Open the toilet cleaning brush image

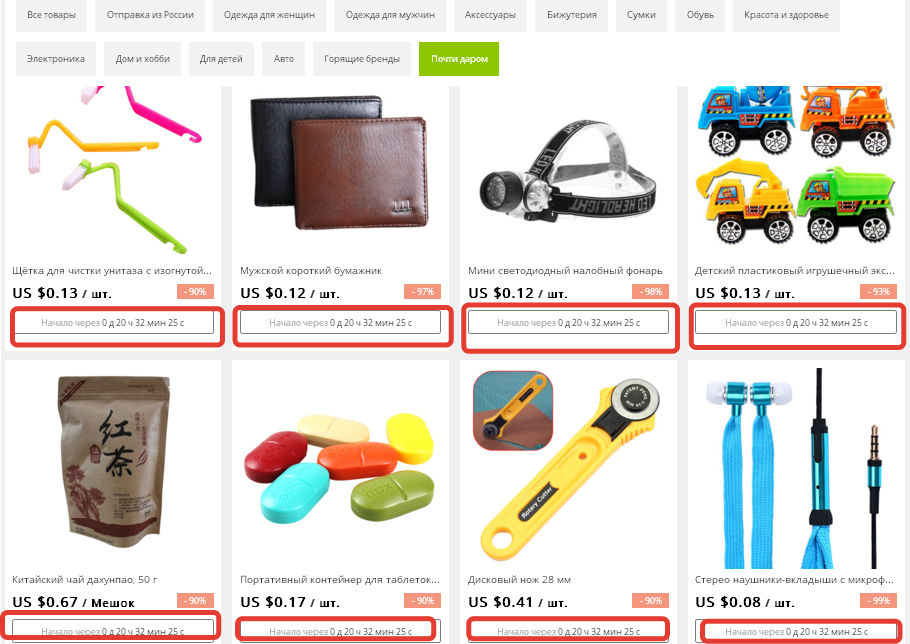click(x=114, y=170)
